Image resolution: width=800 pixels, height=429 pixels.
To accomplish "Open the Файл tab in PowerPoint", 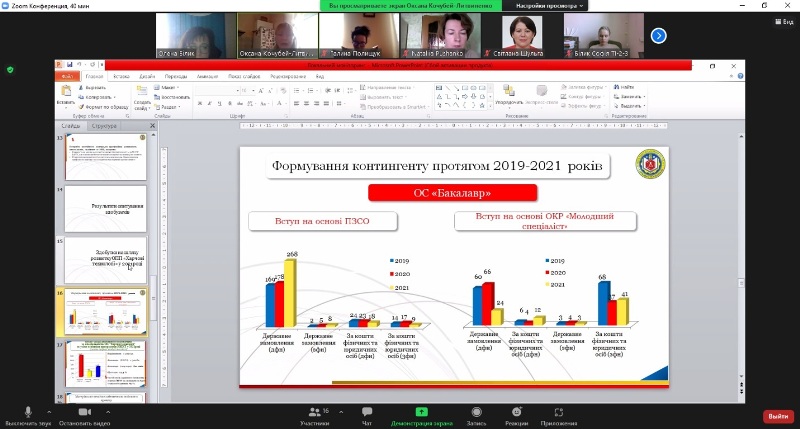I will [x=67, y=77].
